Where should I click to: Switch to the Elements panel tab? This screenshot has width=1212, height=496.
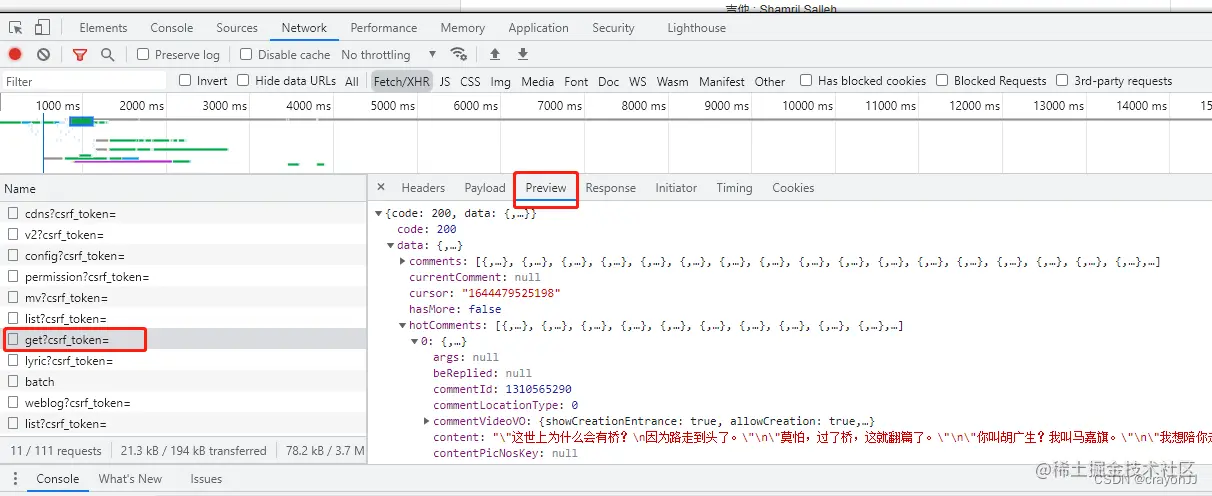tap(103, 28)
